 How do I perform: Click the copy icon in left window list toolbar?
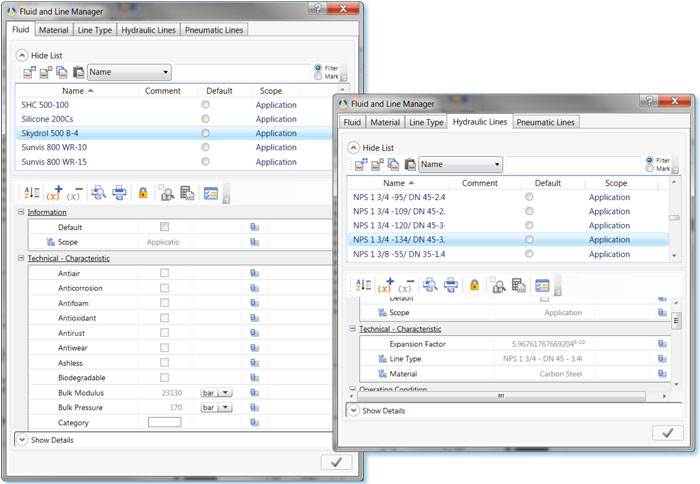62,72
